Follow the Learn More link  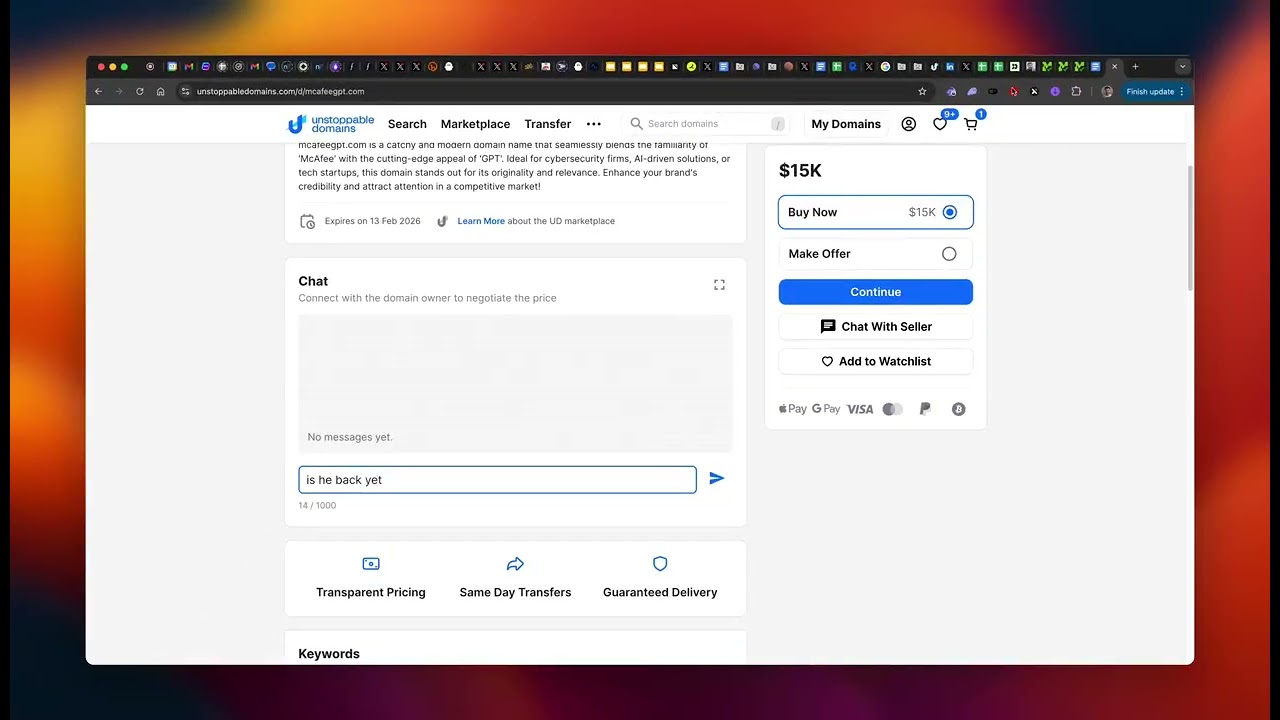click(x=481, y=221)
